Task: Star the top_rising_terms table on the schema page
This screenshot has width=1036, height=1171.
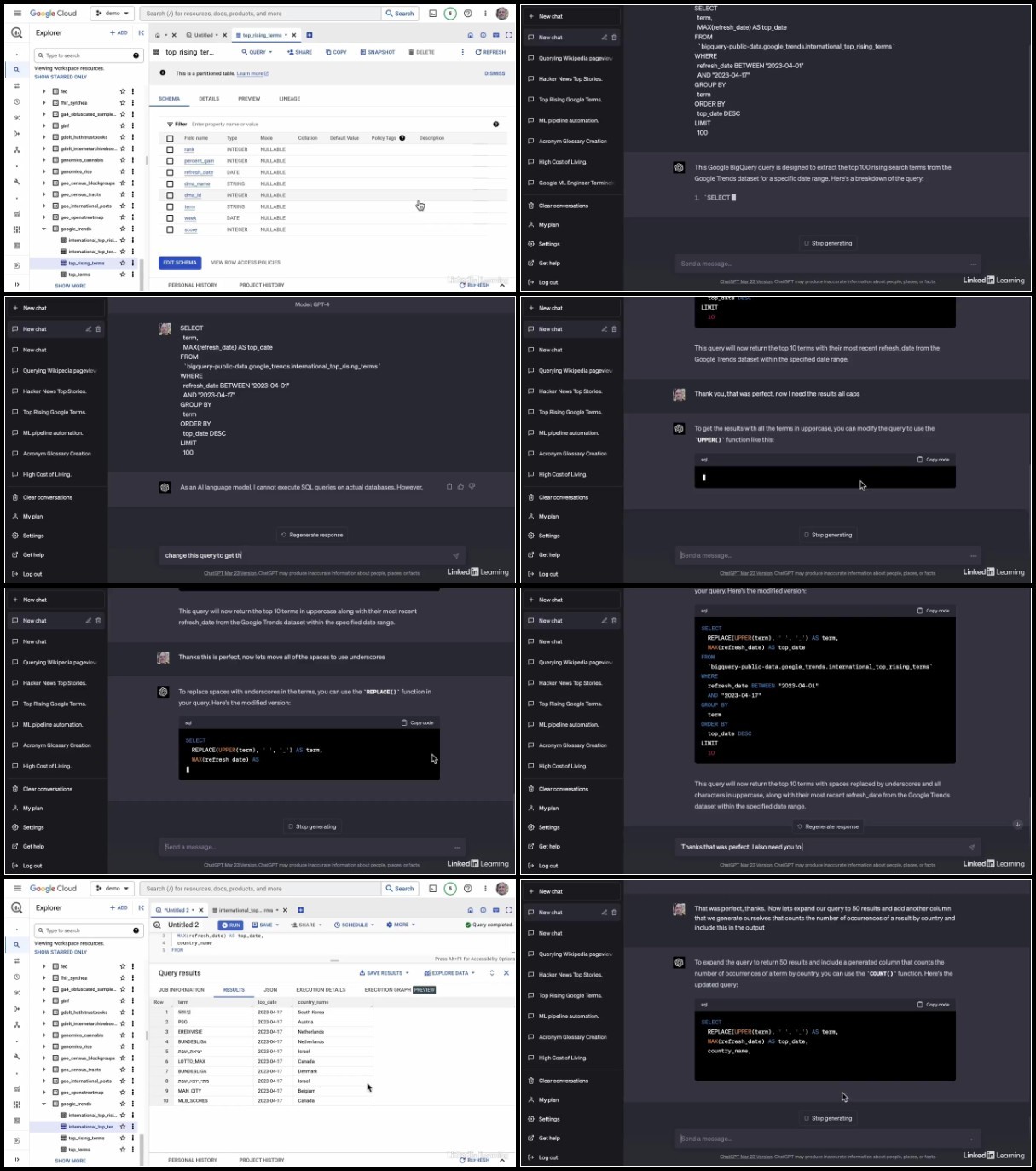Action: 123,264
